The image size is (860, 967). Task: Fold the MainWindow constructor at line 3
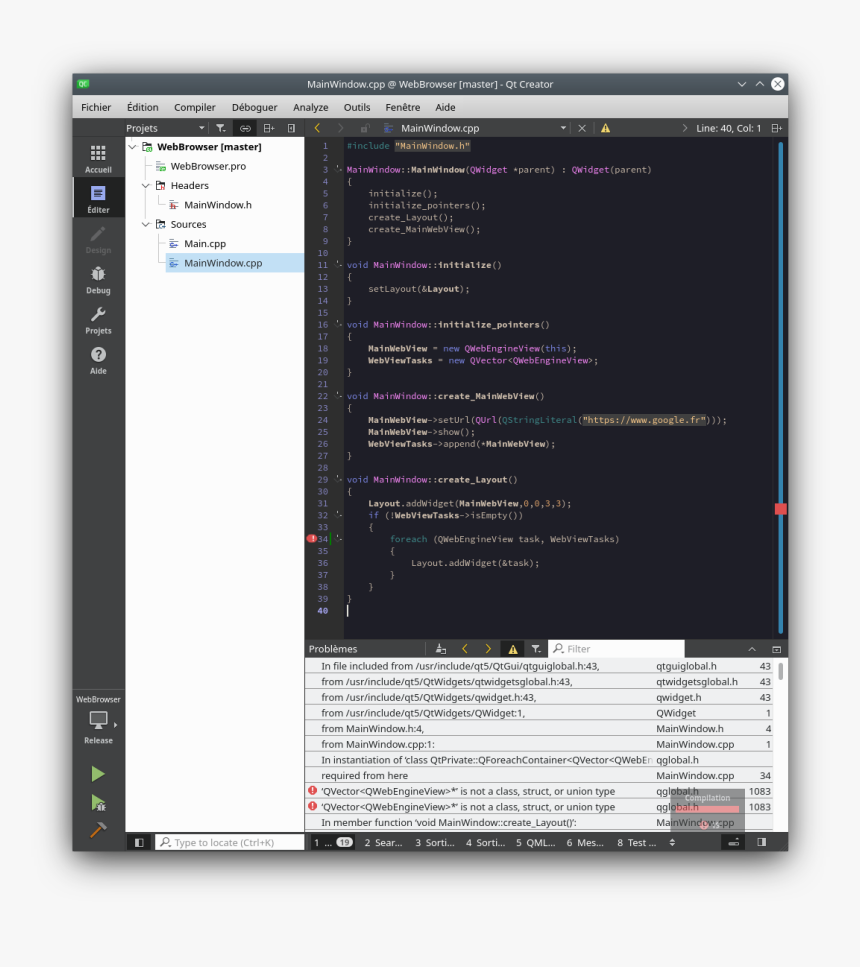pos(338,168)
